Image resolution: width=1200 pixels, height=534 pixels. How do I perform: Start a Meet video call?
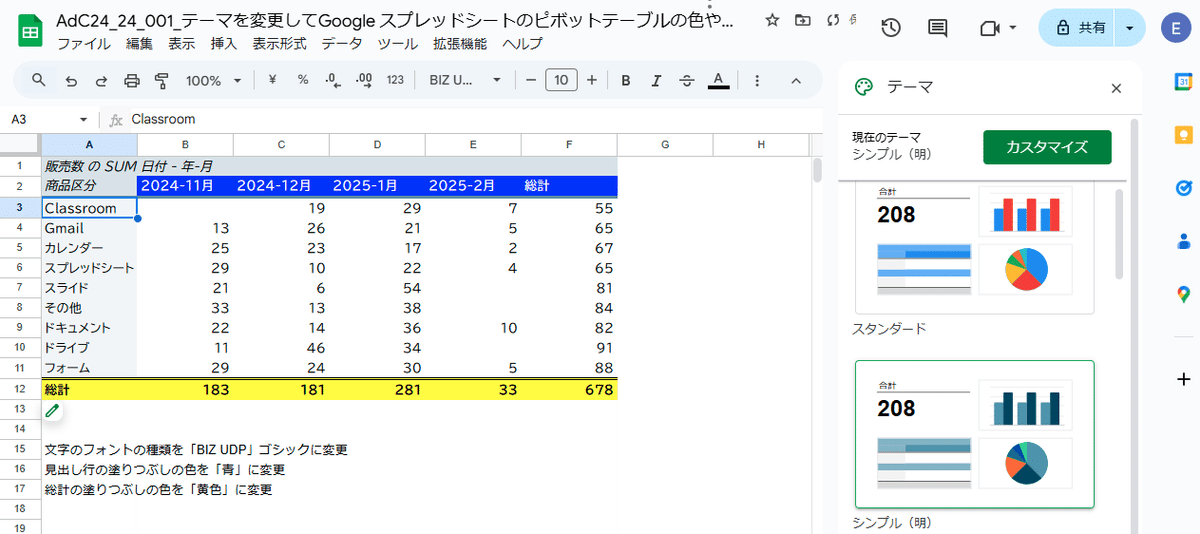point(990,29)
